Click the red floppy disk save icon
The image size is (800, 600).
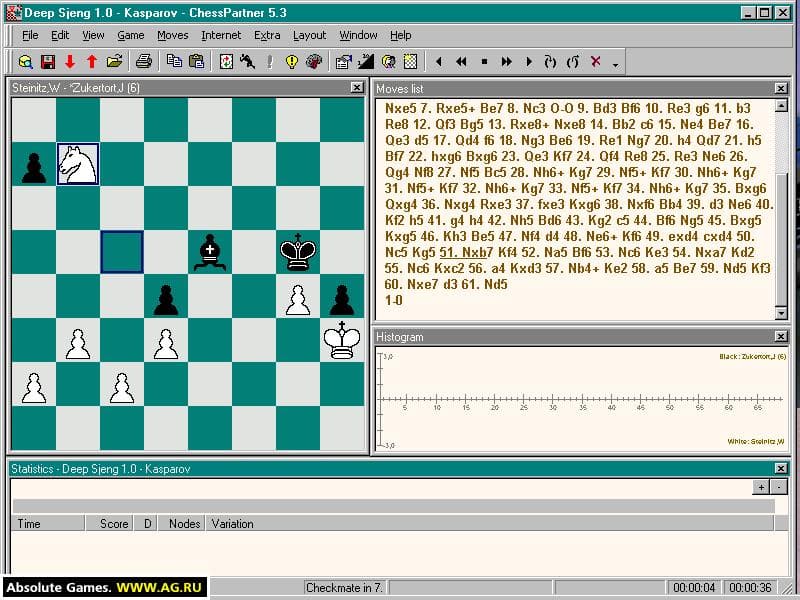[48, 62]
